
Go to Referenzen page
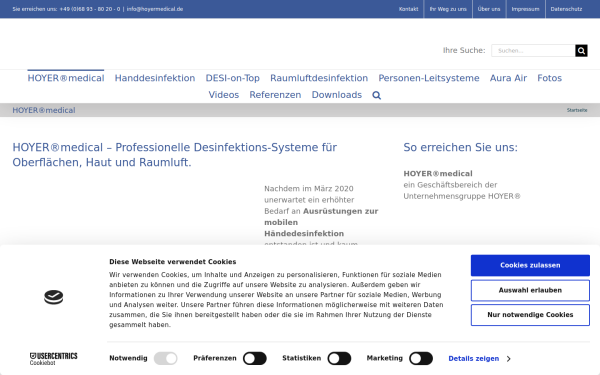click(x=275, y=95)
